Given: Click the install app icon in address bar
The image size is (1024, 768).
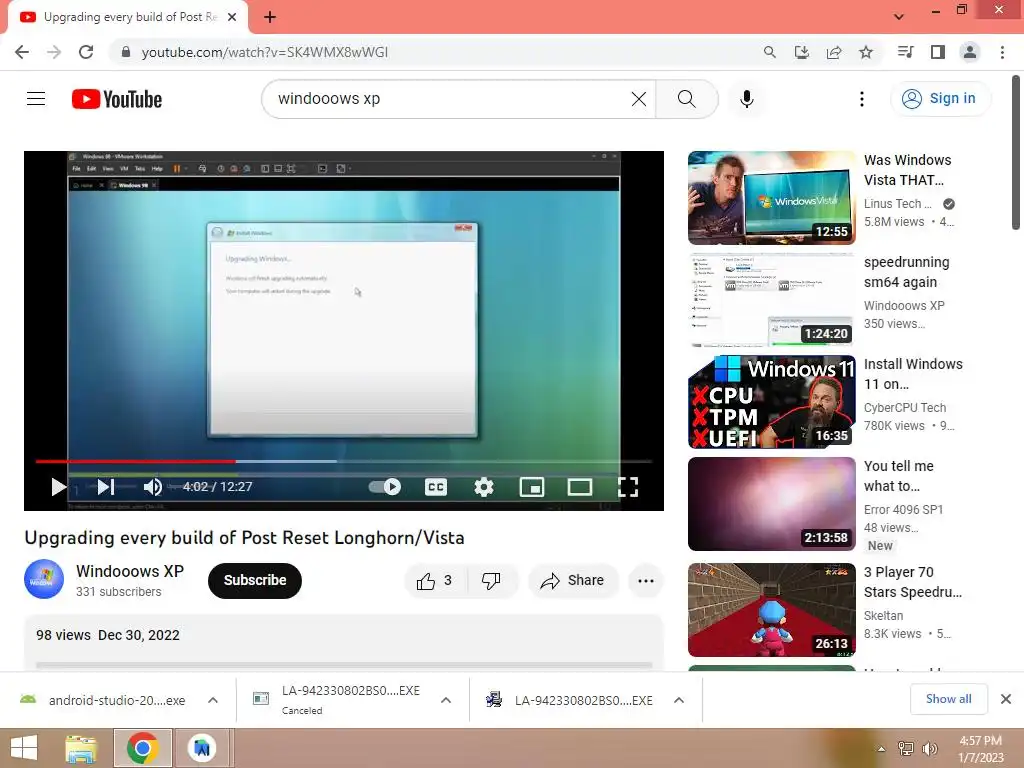Looking at the screenshot, I should 802,52.
